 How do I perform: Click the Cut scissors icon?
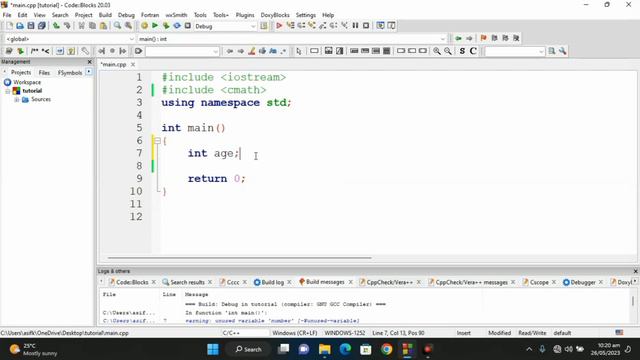pos(81,26)
